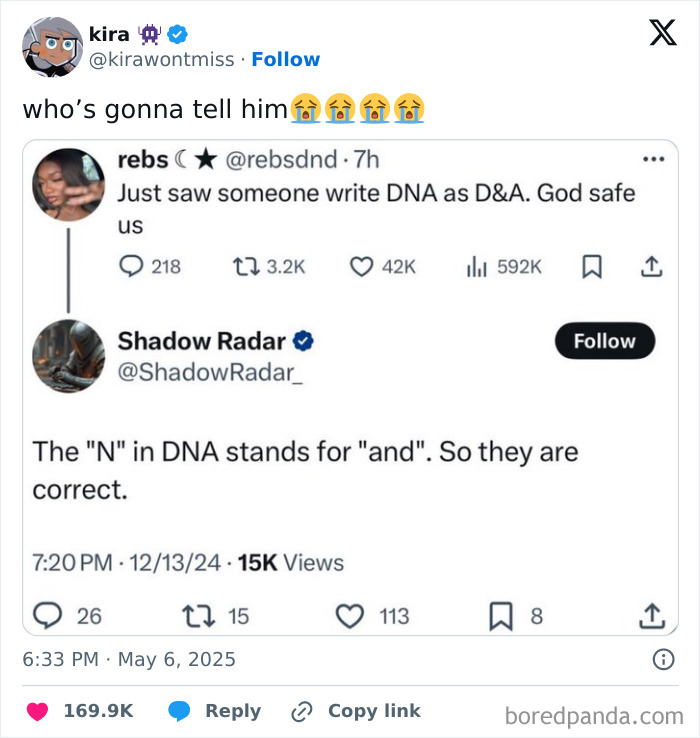700x738 pixels.
Task: Click Follow next to @kirawontmiss
Action: click(x=286, y=59)
